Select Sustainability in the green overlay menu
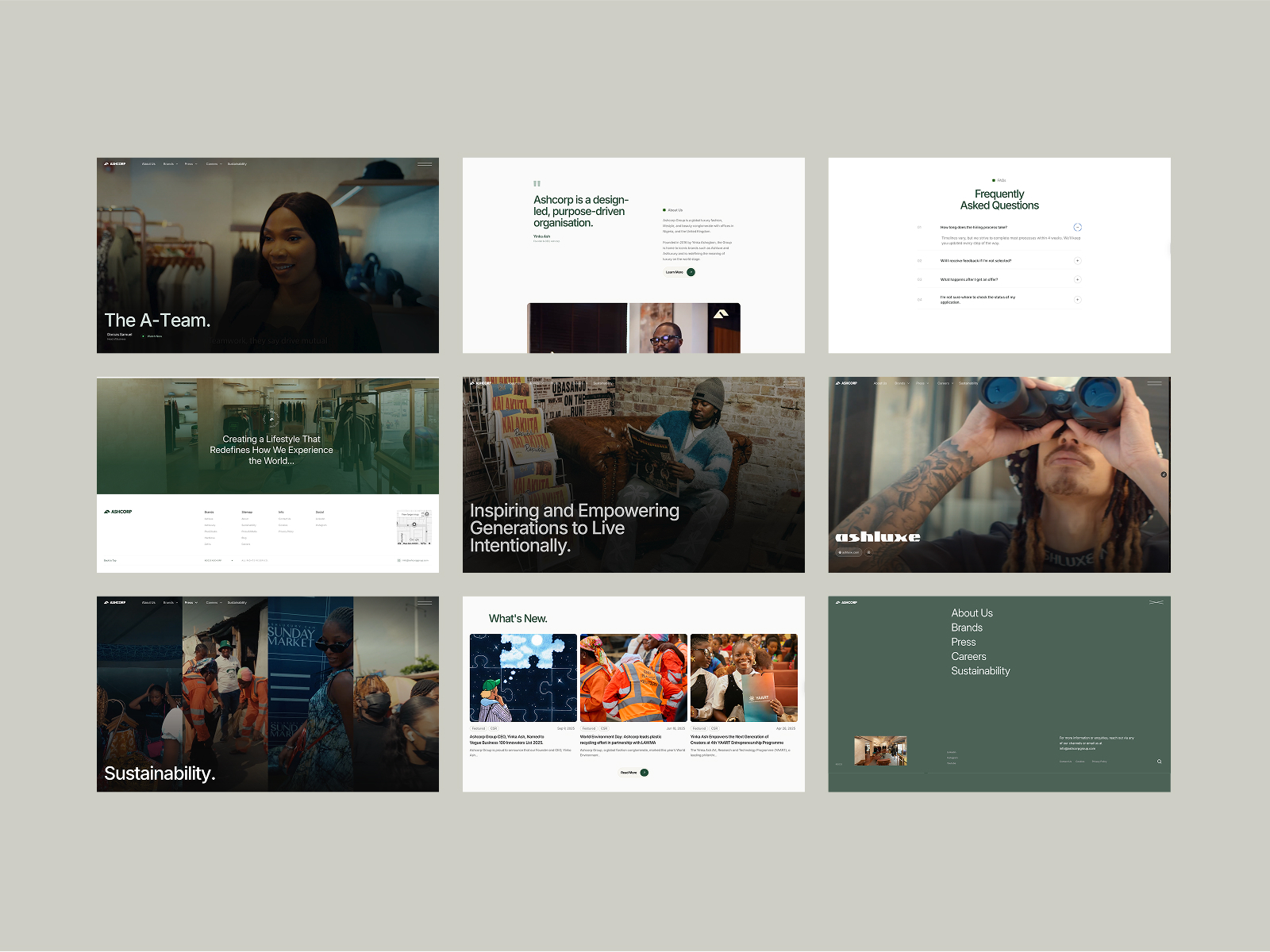The image size is (1270, 952). click(980, 671)
